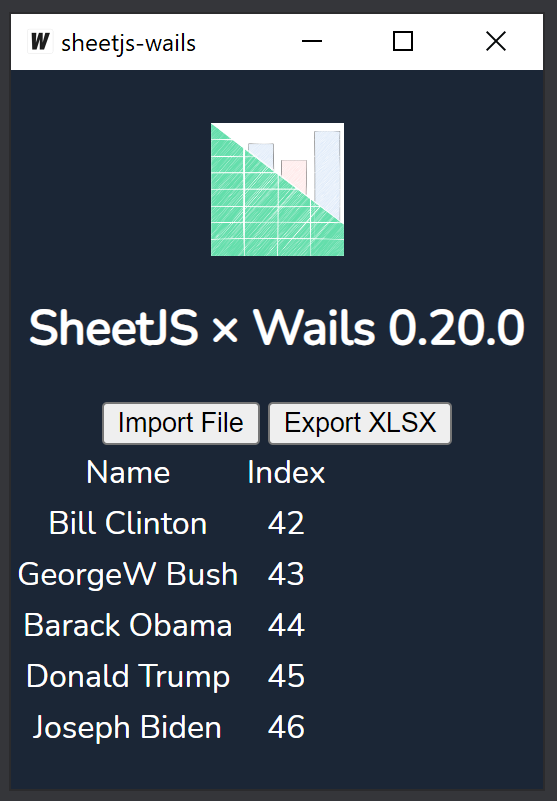The image size is (557, 801).
Task: Click the index value 46 cell
Action: tap(286, 728)
